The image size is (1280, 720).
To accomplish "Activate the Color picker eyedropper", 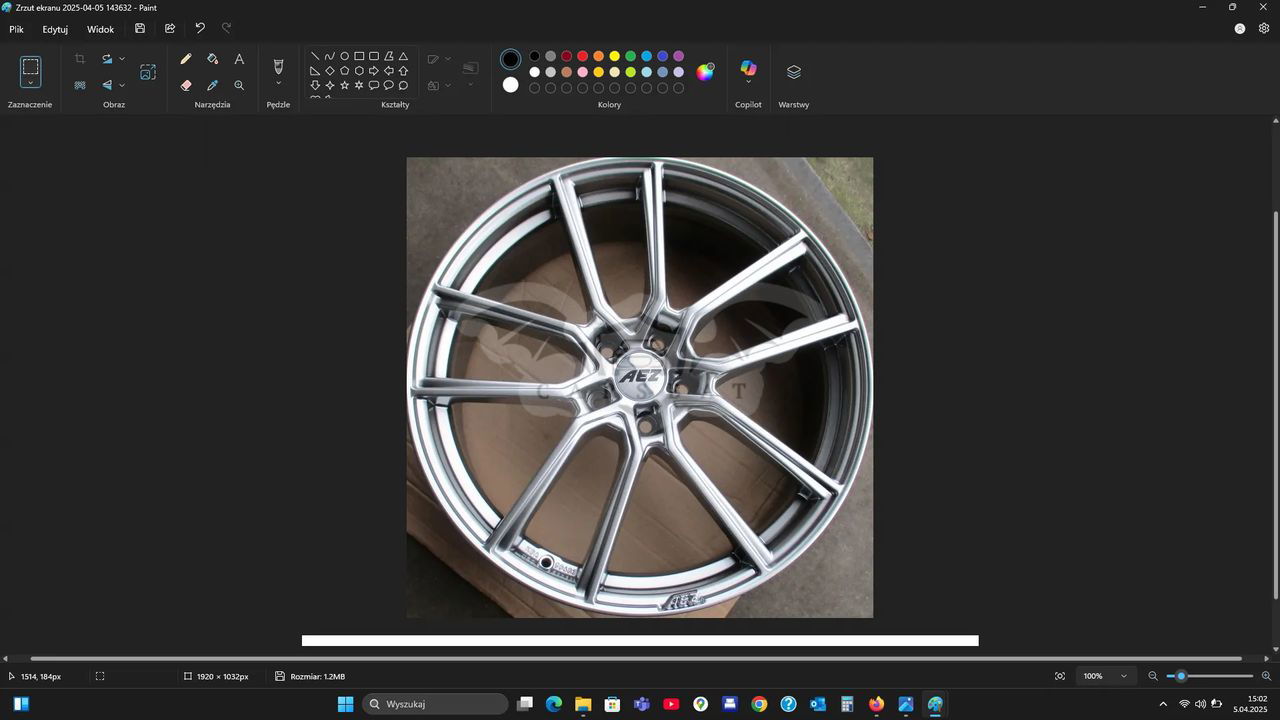I will [212, 86].
